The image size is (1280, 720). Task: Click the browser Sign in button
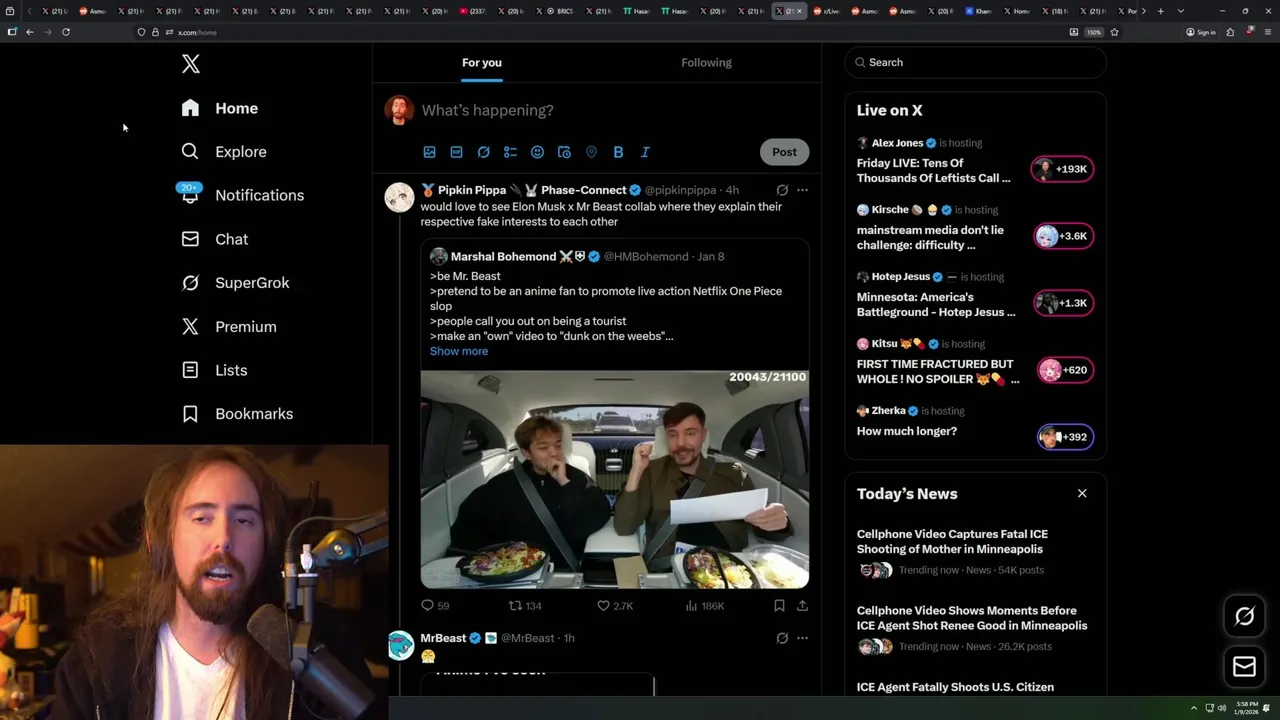point(1200,32)
